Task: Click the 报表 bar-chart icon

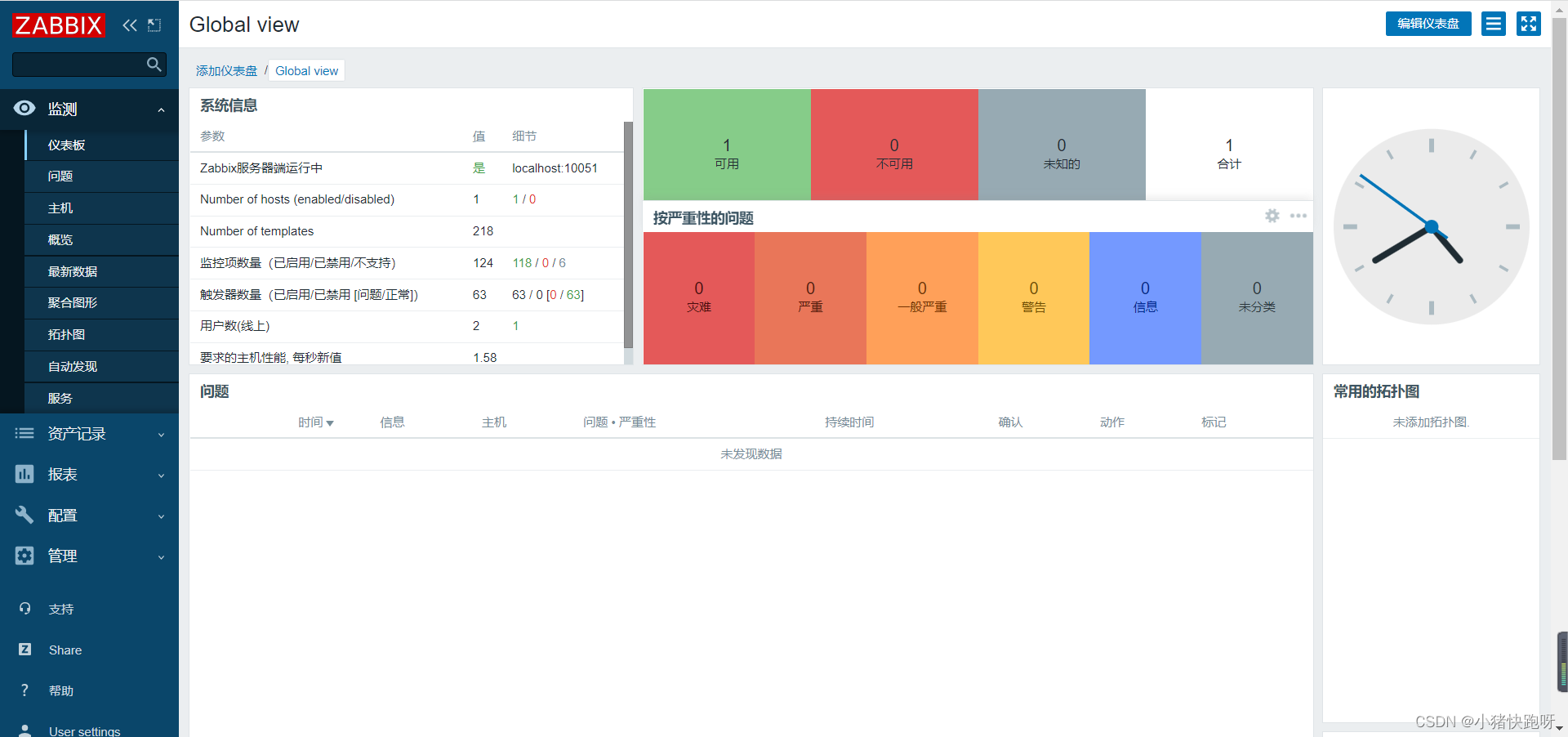Action: coord(24,474)
